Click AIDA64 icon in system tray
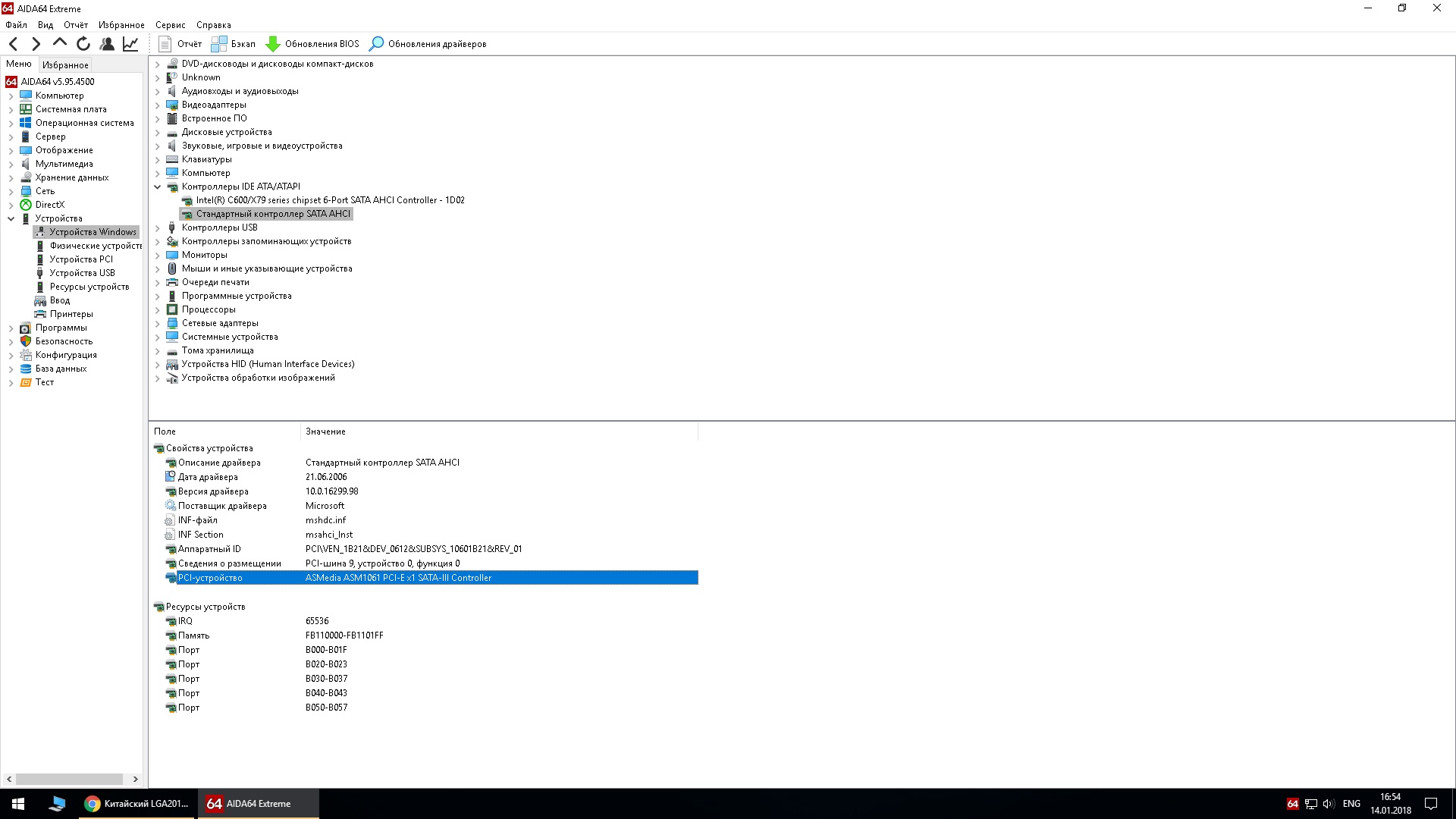1456x819 pixels. [1292, 804]
